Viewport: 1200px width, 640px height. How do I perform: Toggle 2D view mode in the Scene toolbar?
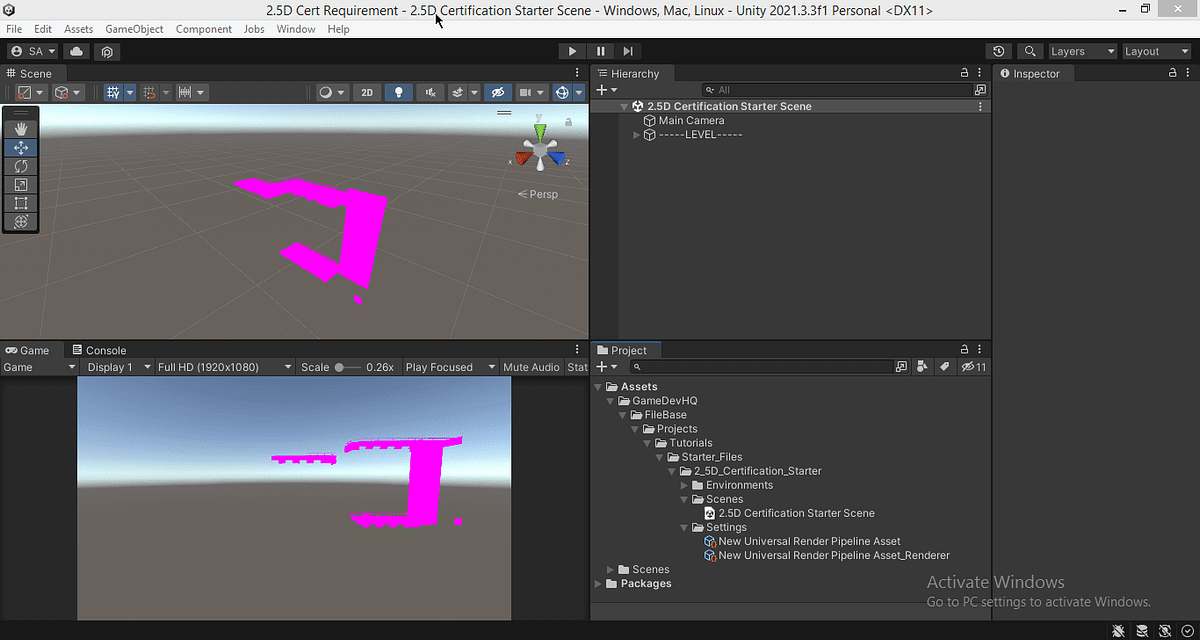[366, 91]
